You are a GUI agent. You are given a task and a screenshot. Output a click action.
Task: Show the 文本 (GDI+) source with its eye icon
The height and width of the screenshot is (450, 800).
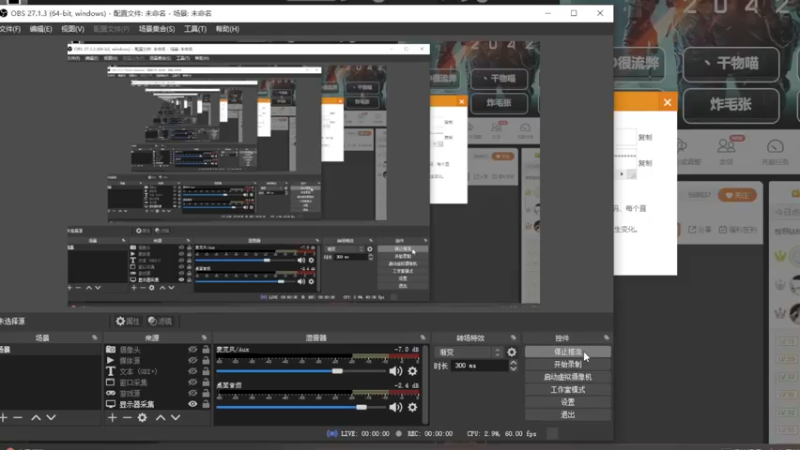pyautogui.click(x=192, y=371)
